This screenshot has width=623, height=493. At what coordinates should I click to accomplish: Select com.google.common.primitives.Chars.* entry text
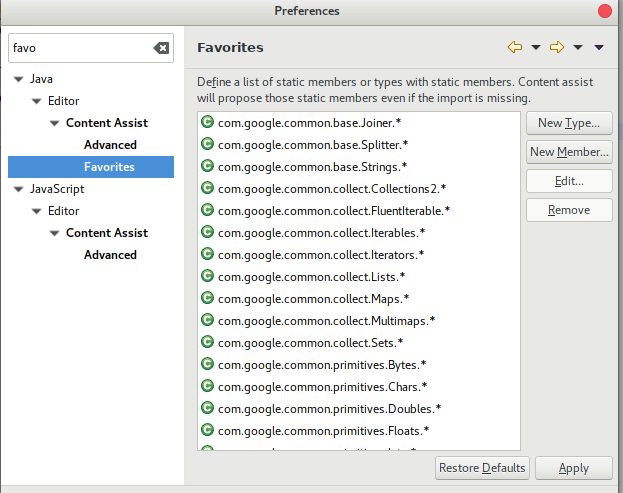(x=323, y=387)
